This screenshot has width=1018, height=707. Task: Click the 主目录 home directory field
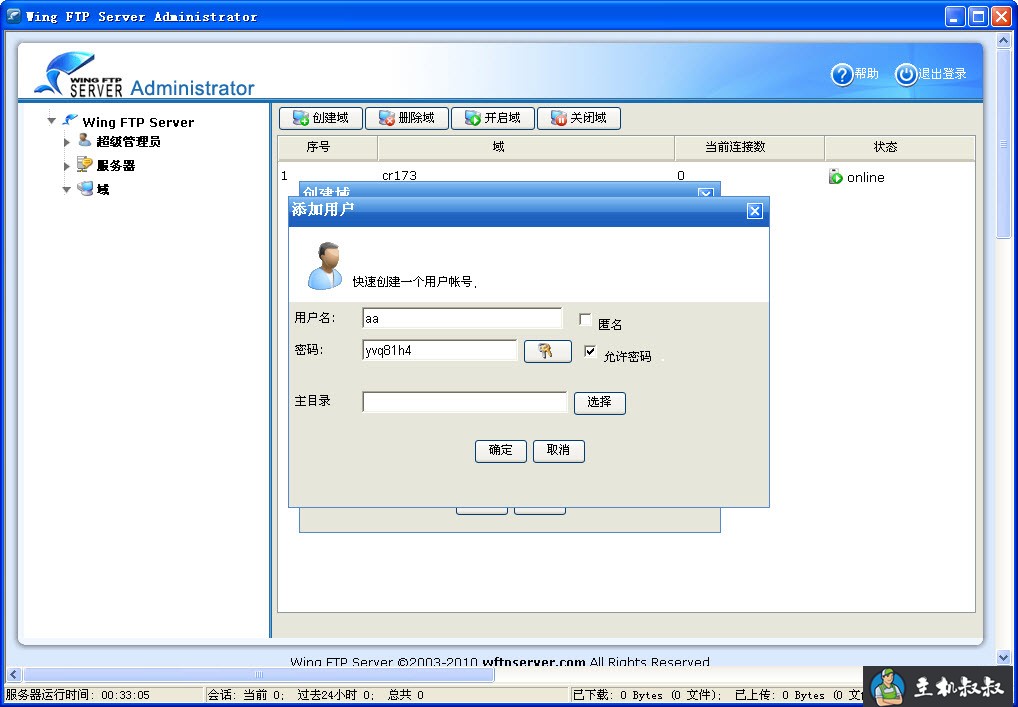(x=464, y=402)
